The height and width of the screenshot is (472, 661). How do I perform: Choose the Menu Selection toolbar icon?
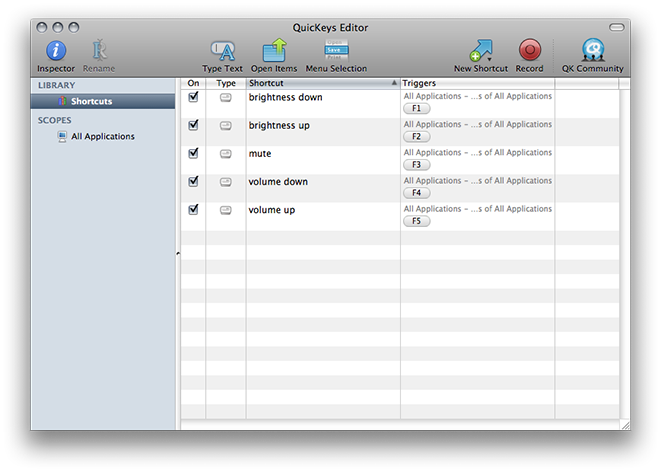[336, 50]
